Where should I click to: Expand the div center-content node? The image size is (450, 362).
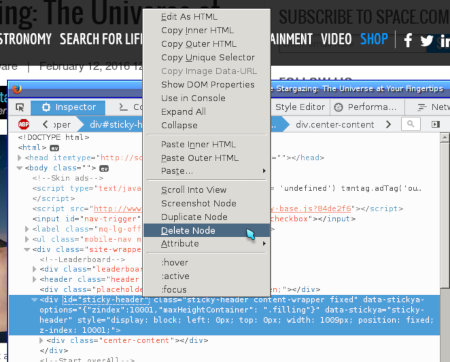pos(41,340)
